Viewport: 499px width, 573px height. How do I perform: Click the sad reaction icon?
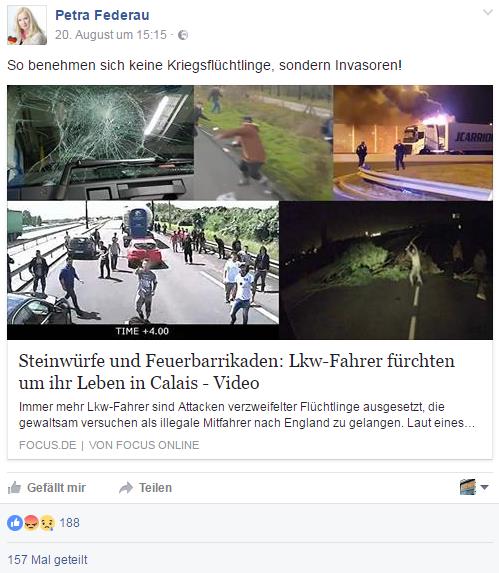pos(47,523)
